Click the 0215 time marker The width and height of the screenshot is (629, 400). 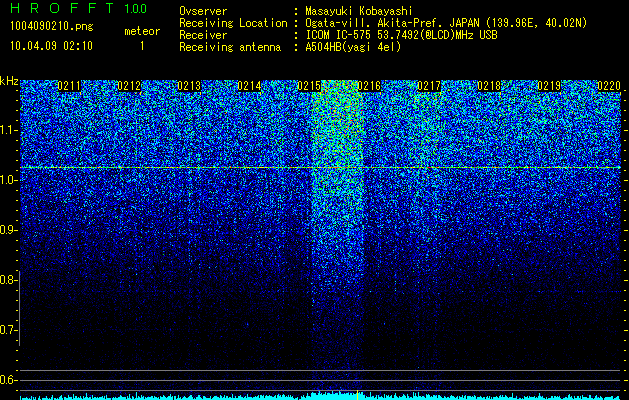point(309,86)
